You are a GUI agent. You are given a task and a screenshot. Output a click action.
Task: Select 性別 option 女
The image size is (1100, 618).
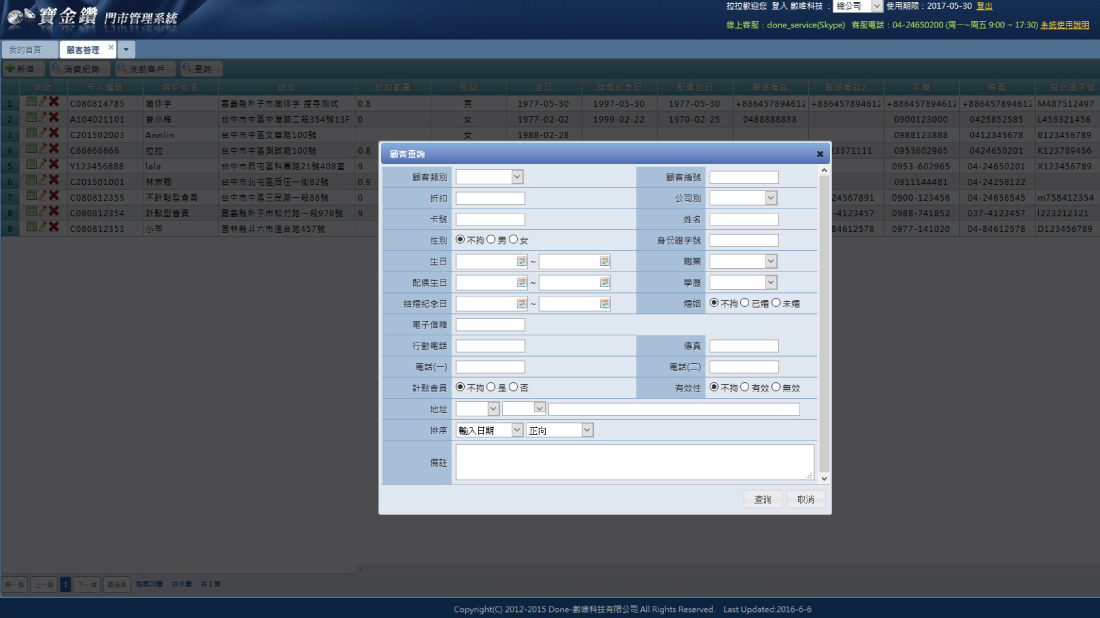click(514, 240)
